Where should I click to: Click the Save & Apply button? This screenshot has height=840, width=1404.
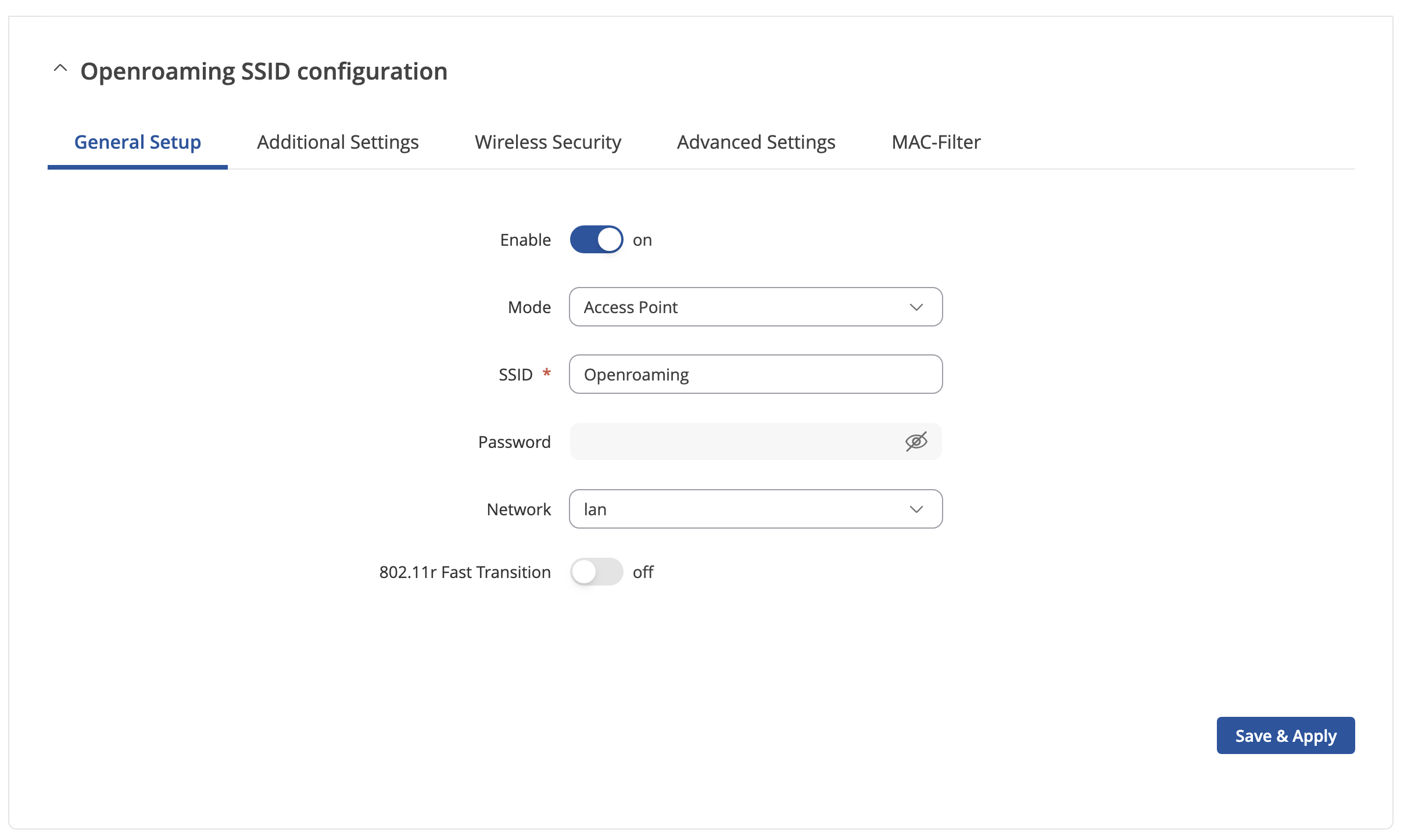coord(1285,735)
